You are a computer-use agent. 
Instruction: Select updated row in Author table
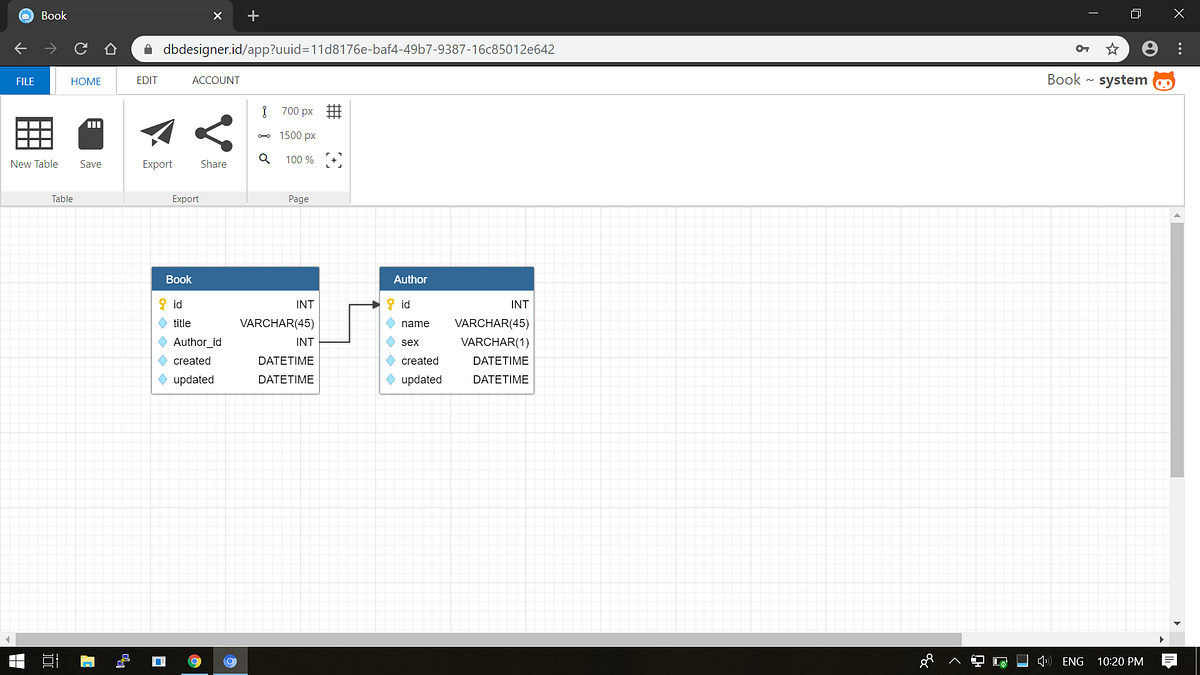coord(457,380)
